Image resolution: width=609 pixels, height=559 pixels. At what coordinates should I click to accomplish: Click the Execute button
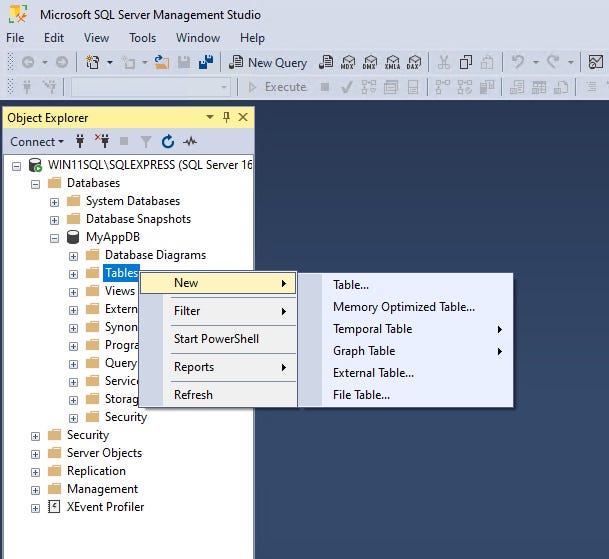[277, 87]
